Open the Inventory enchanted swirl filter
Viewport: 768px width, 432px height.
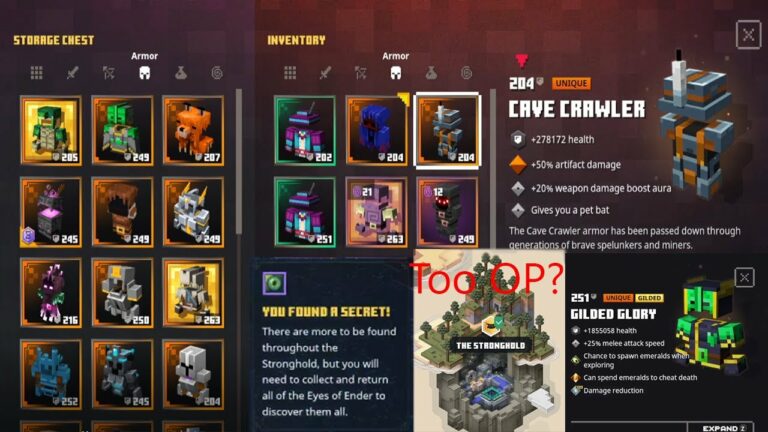point(467,73)
